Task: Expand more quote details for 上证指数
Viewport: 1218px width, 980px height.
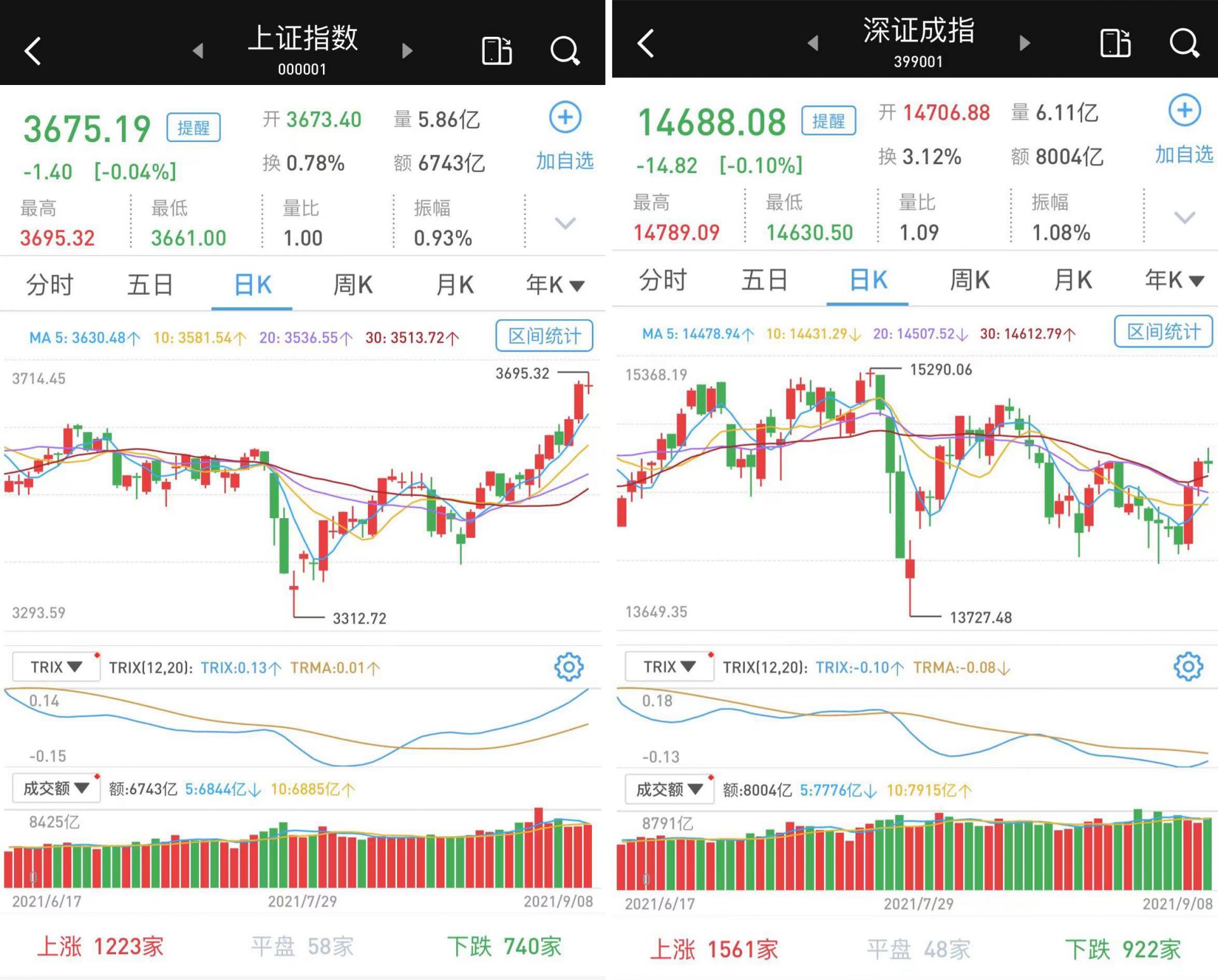Action: point(565,223)
